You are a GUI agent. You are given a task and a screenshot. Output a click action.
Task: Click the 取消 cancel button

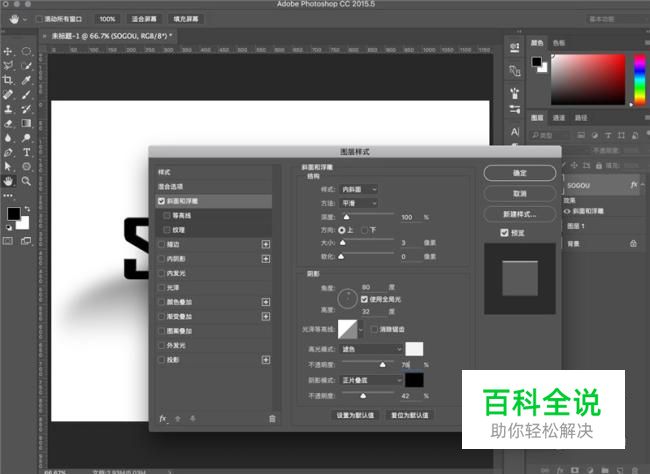pos(519,194)
